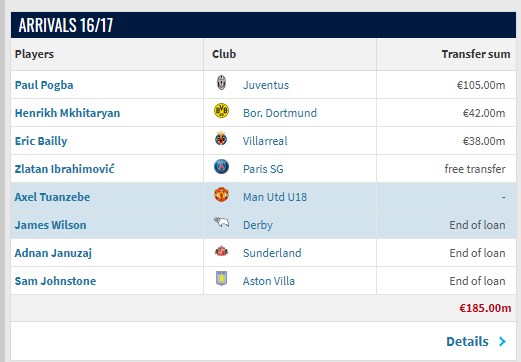Image resolution: width=521 pixels, height=362 pixels.
Task: Open the Details arrow chevron
Action: (502, 341)
